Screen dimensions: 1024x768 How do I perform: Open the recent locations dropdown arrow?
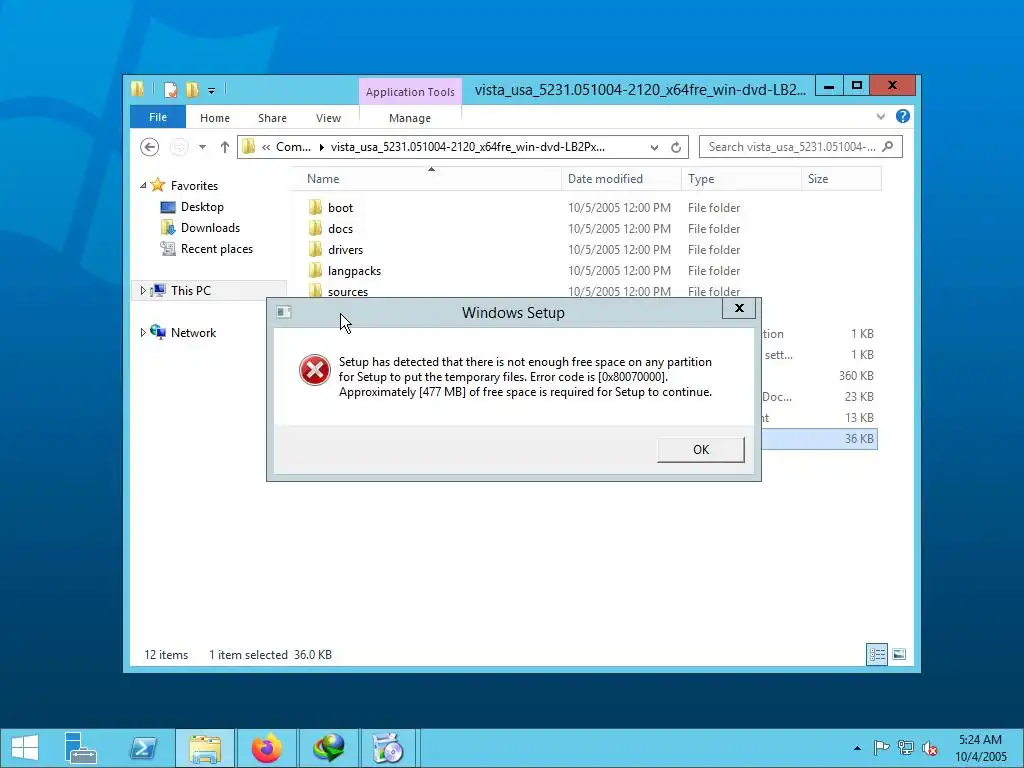(202, 147)
